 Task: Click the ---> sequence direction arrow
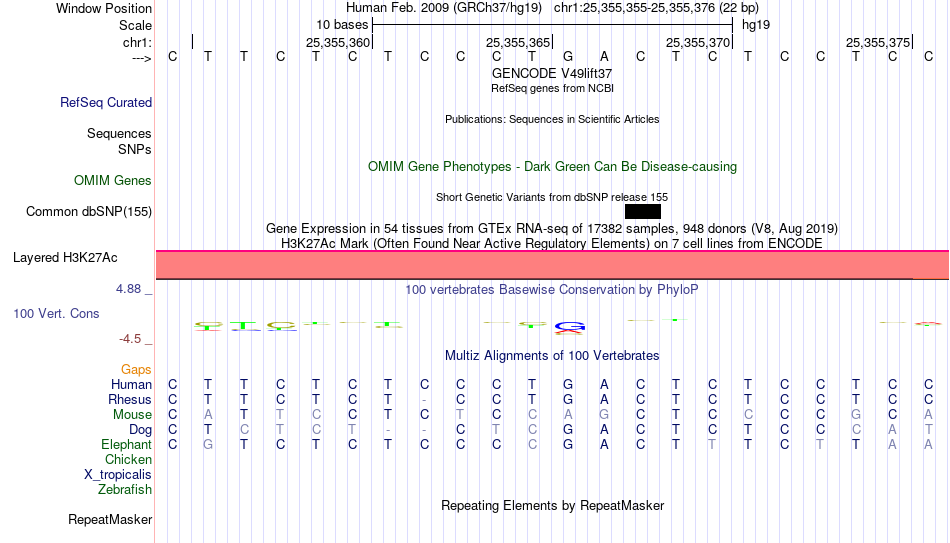click(142, 58)
